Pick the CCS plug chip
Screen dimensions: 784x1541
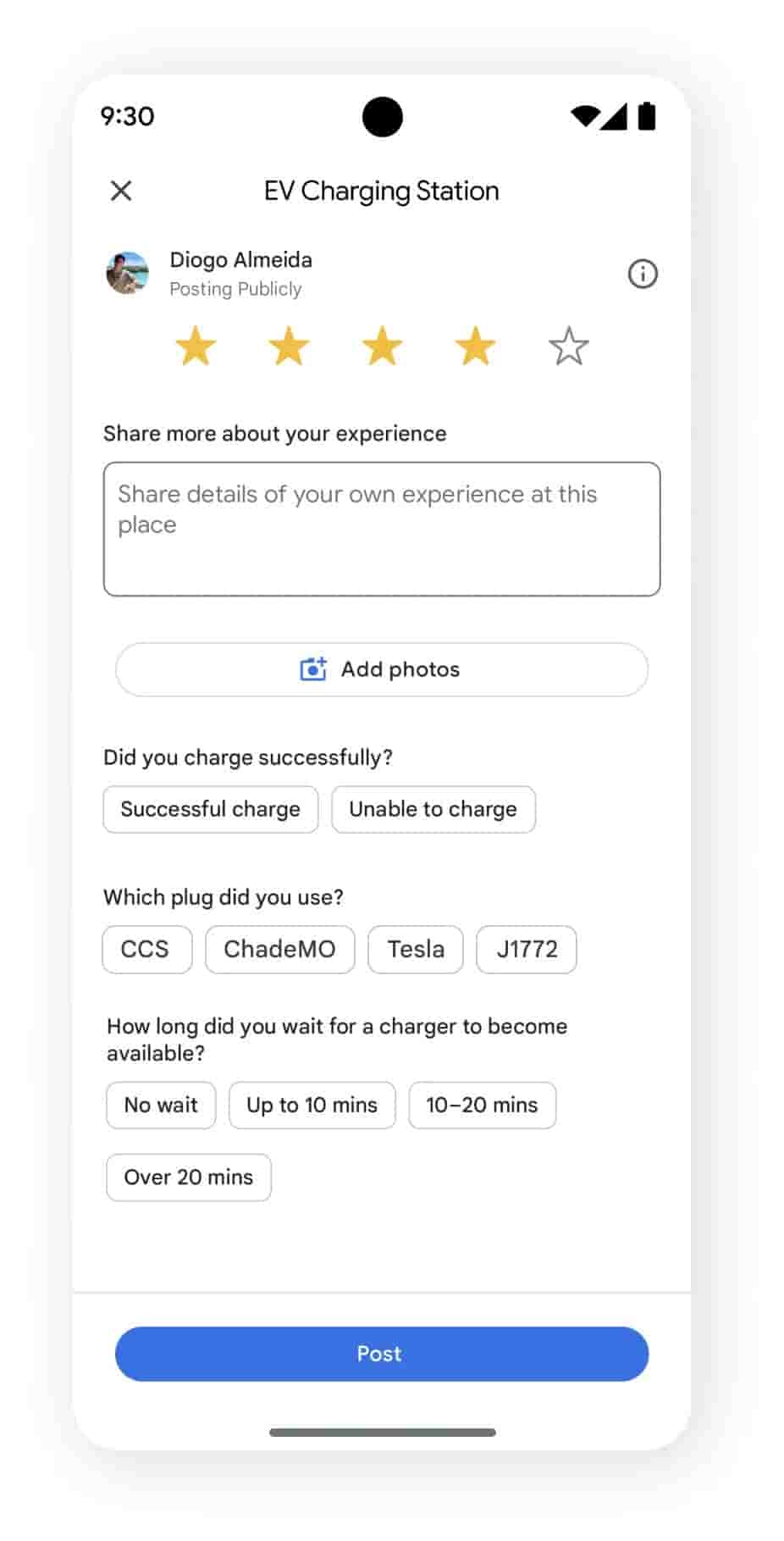146,949
